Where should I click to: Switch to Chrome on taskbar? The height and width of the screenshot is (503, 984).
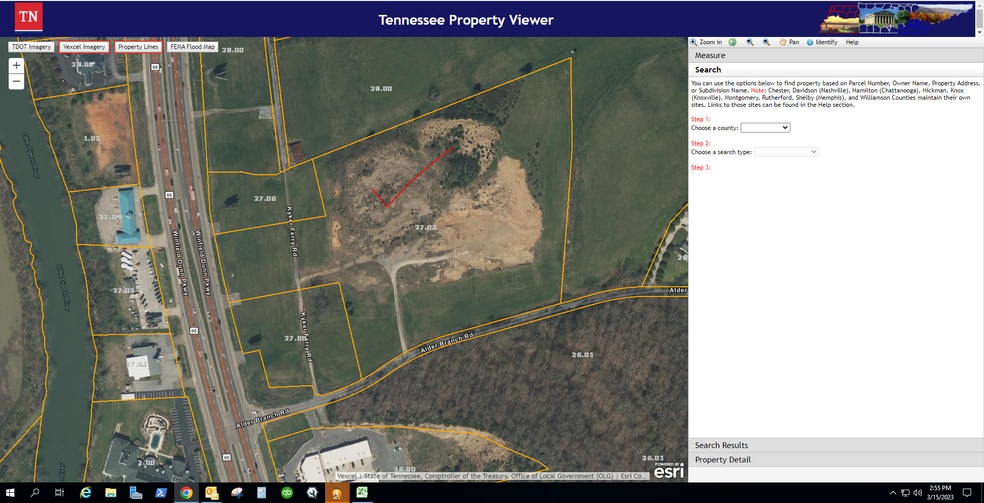[x=186, y=492]
